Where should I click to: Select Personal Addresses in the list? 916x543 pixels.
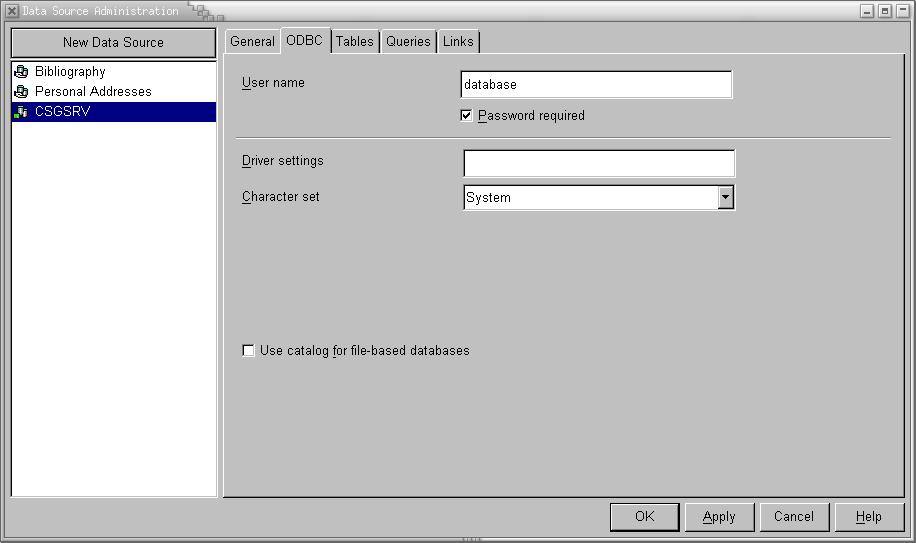114,92
